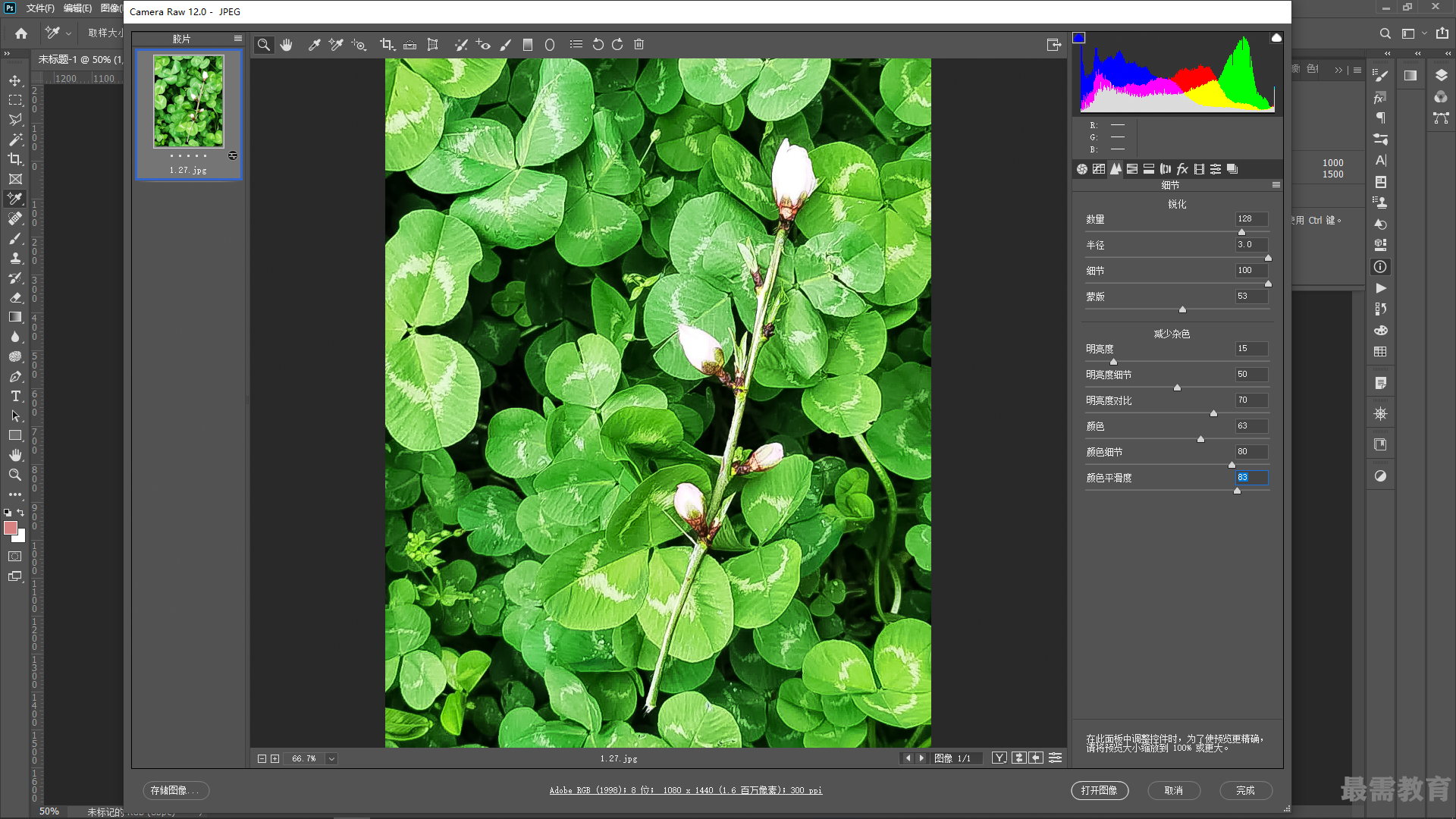Open Photoshop 编辑(E) menu

[x=77, y=8]
